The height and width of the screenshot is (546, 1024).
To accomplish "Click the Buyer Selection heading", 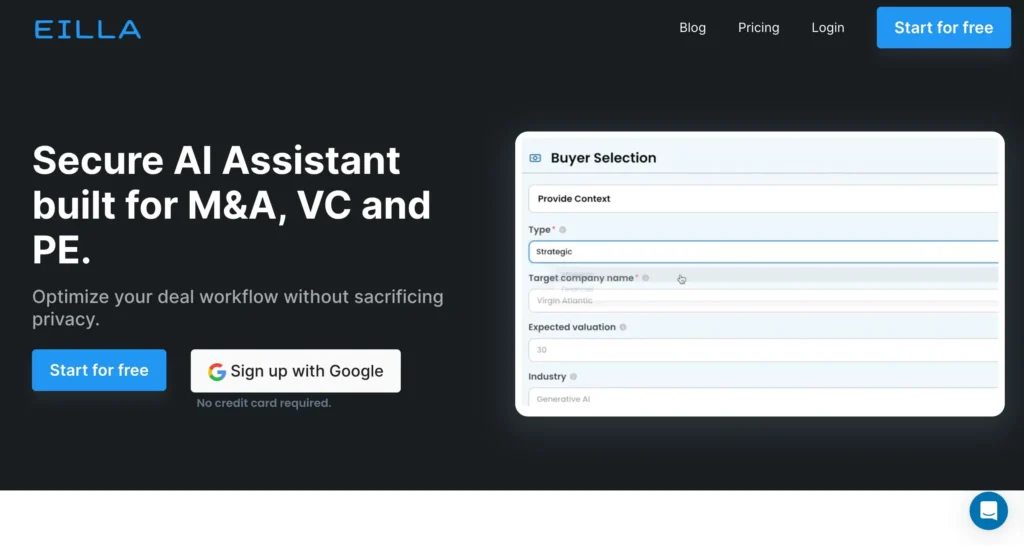I will (603, 158).
